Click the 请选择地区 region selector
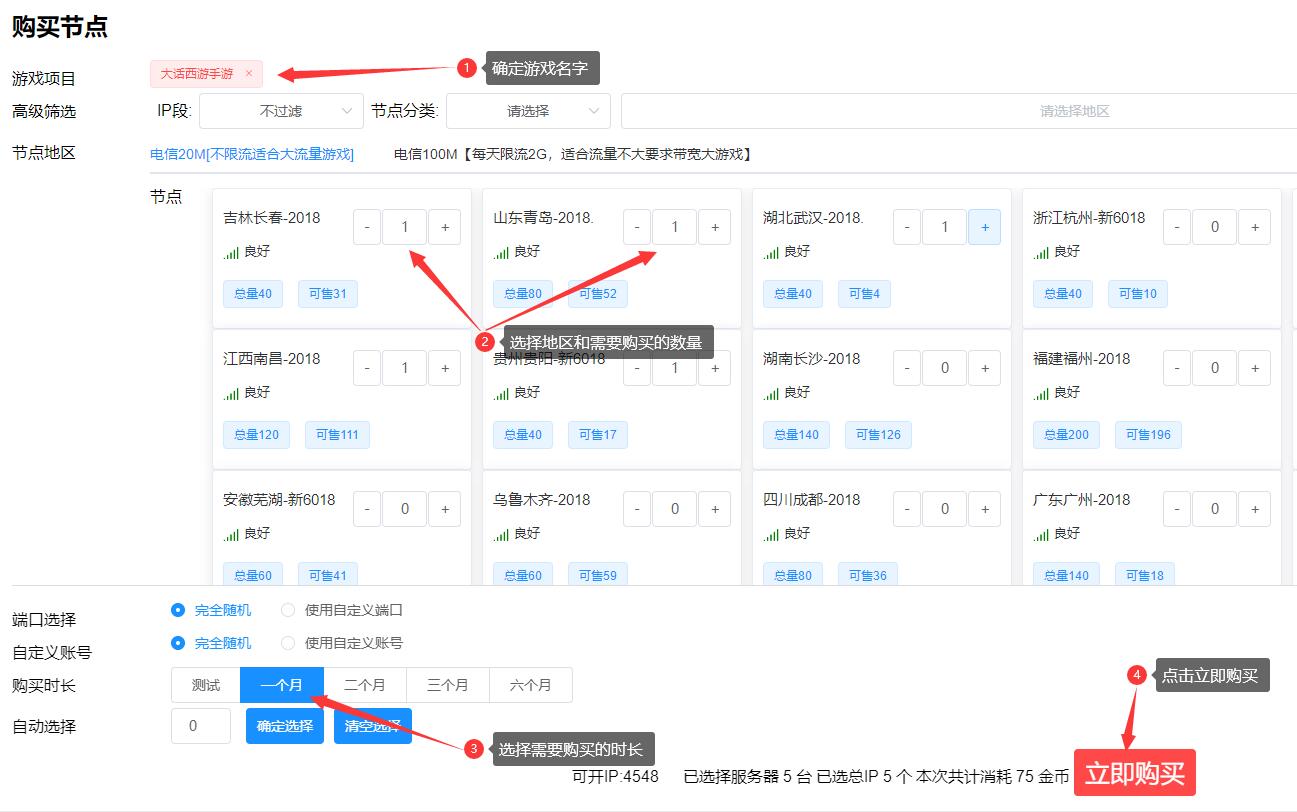The width and height of the screenshot is (1297, 812). tap(959, 111)
